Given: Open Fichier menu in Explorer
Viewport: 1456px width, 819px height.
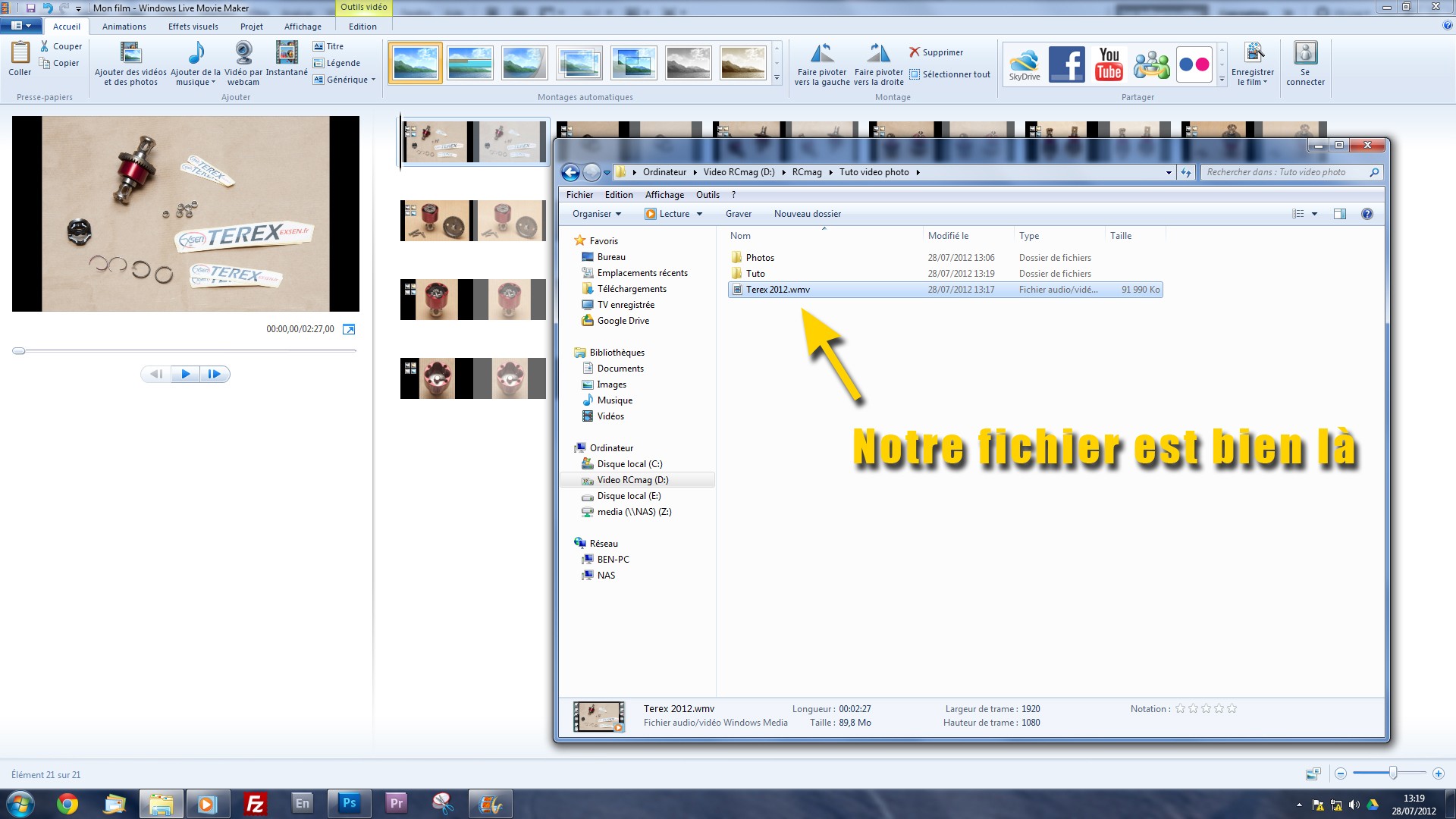Looking at the screenshot, I should (x=579, y=195).
